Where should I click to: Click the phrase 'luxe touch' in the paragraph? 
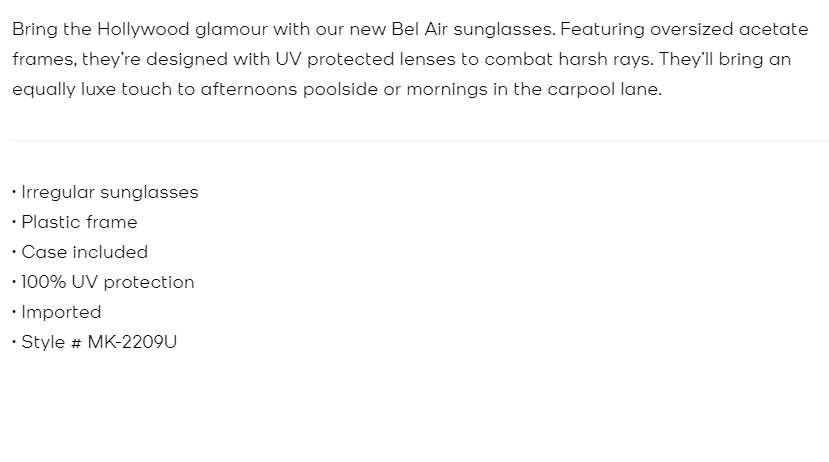click(126, 89)
